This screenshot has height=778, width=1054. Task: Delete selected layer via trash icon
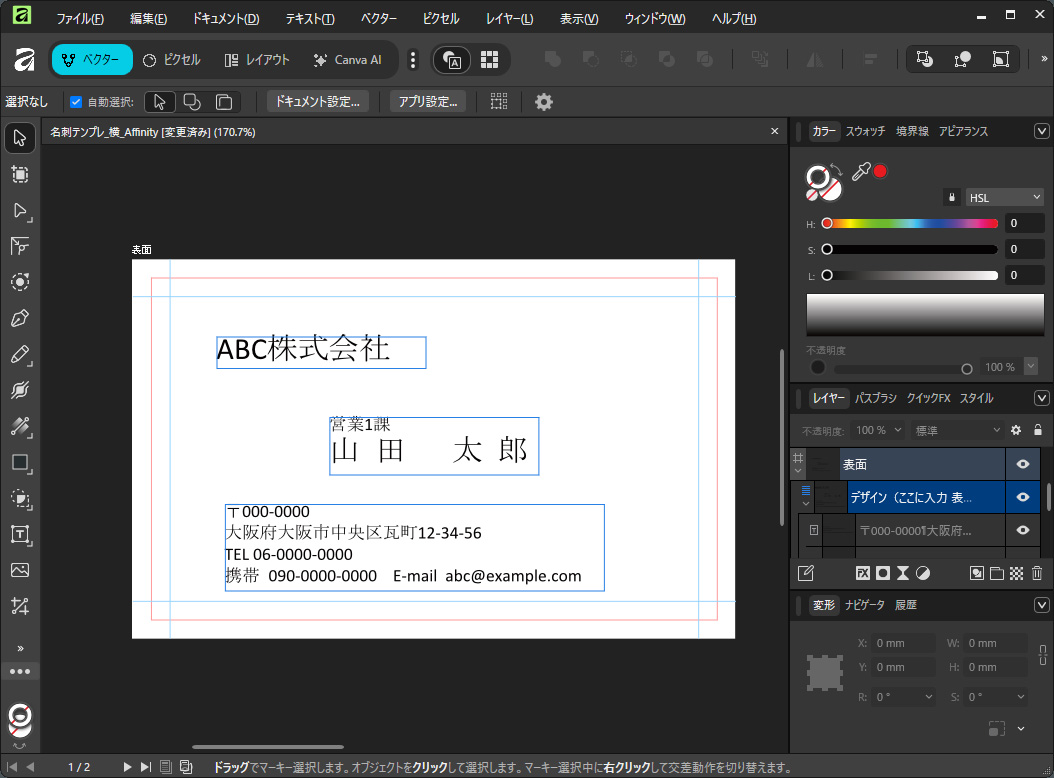1037,572
